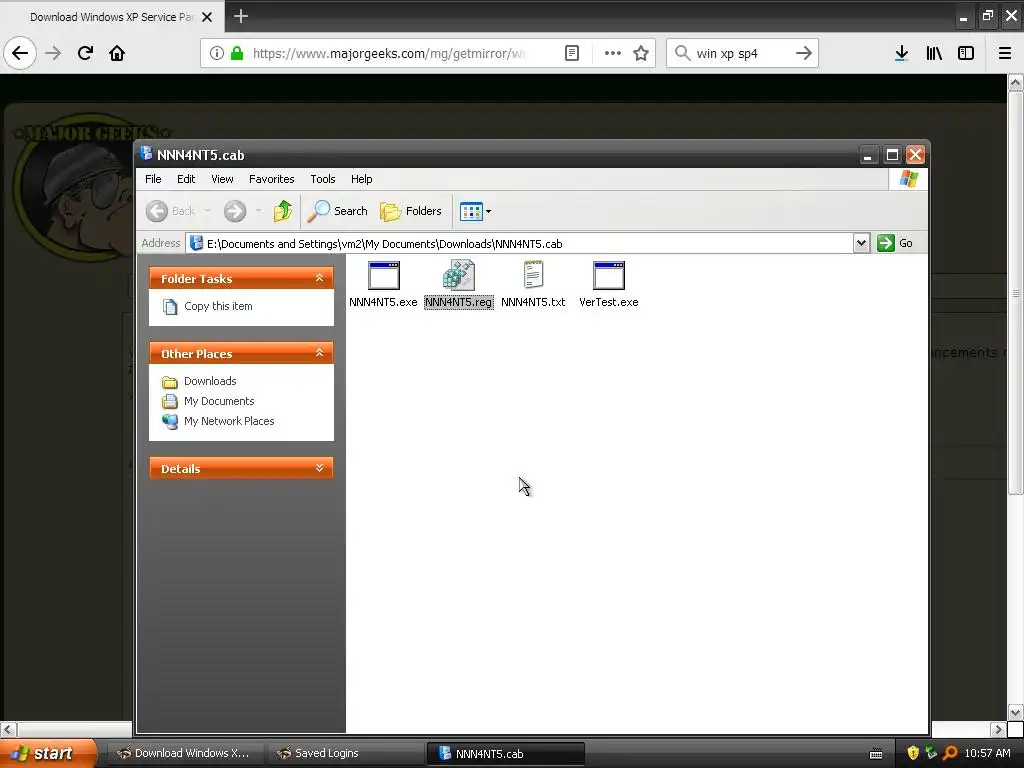The width and height of the screenshot is (1024, 768).
Task: Show site information icon in URL bar
Action: (x=217, y=53)
